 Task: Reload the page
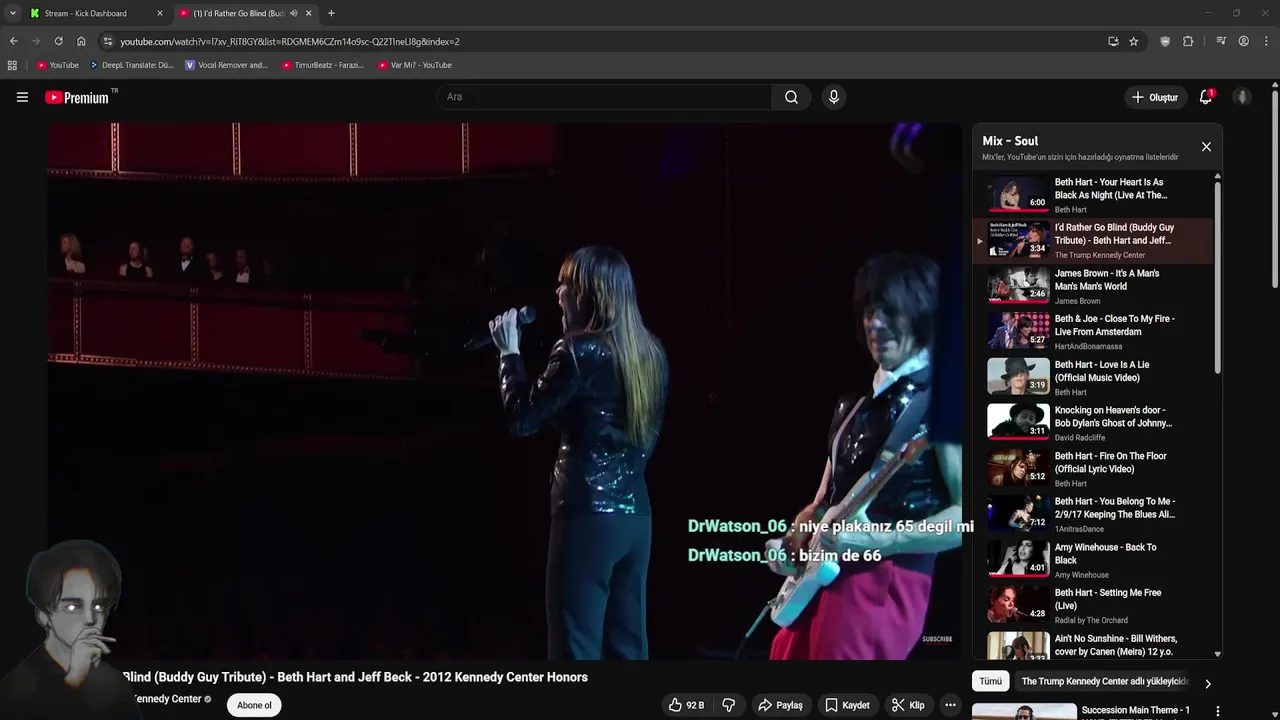click(58, 41)
